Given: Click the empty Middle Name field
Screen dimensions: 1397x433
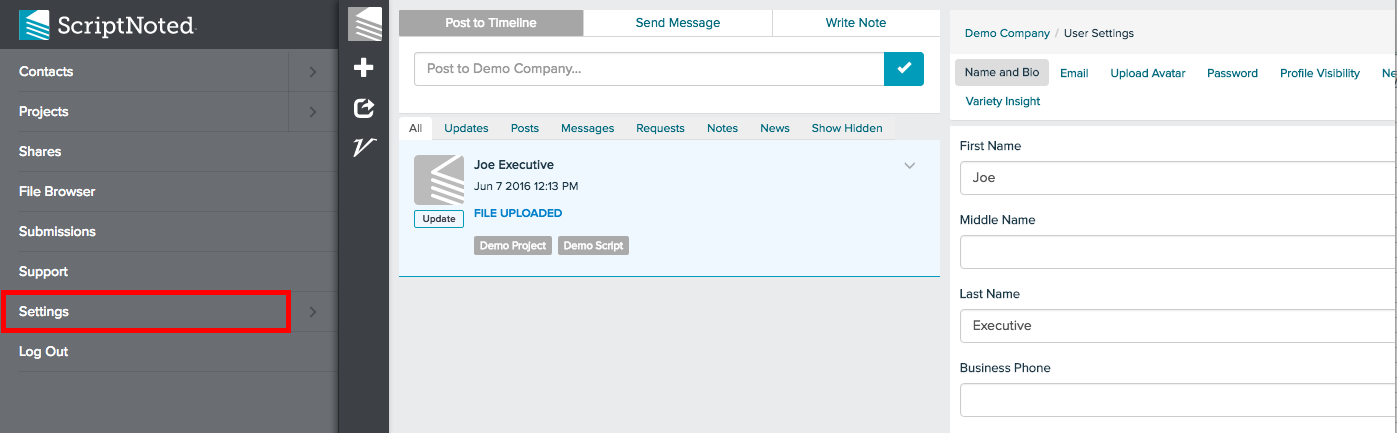Looking at the screenshot, I should 1178,252.
